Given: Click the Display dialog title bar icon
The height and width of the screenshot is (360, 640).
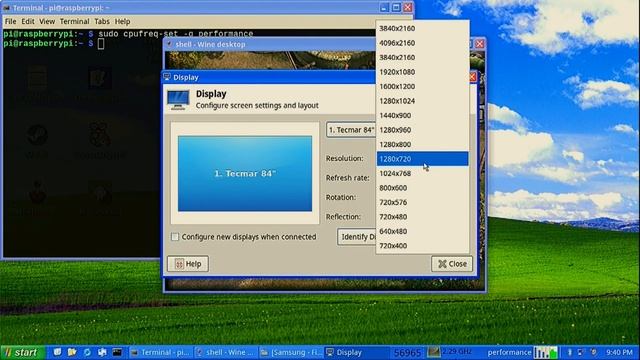Looking at the screenshot, I should [x=167, y=77].
